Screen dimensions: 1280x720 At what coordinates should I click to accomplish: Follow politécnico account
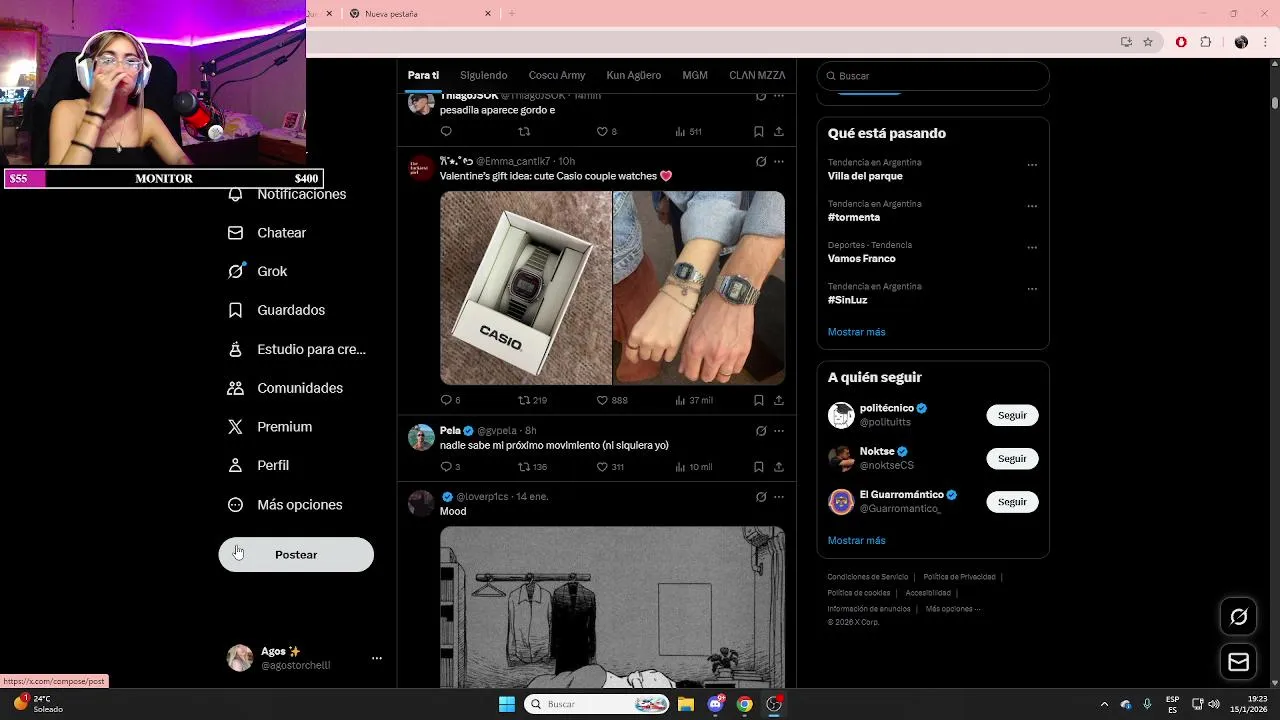[1012, 415]
